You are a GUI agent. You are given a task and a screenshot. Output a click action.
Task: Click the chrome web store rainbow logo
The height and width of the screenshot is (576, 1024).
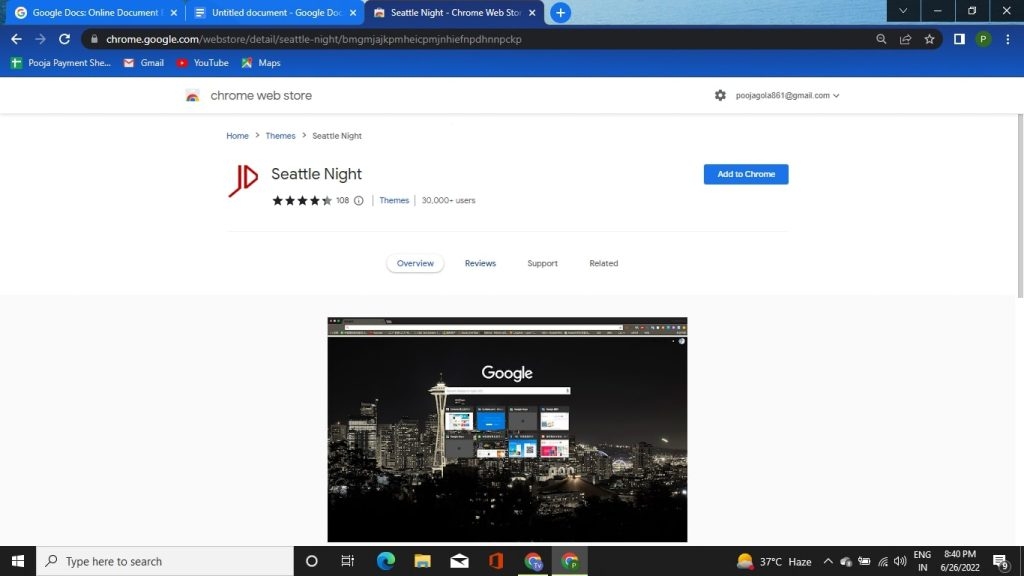pos(192,95)
